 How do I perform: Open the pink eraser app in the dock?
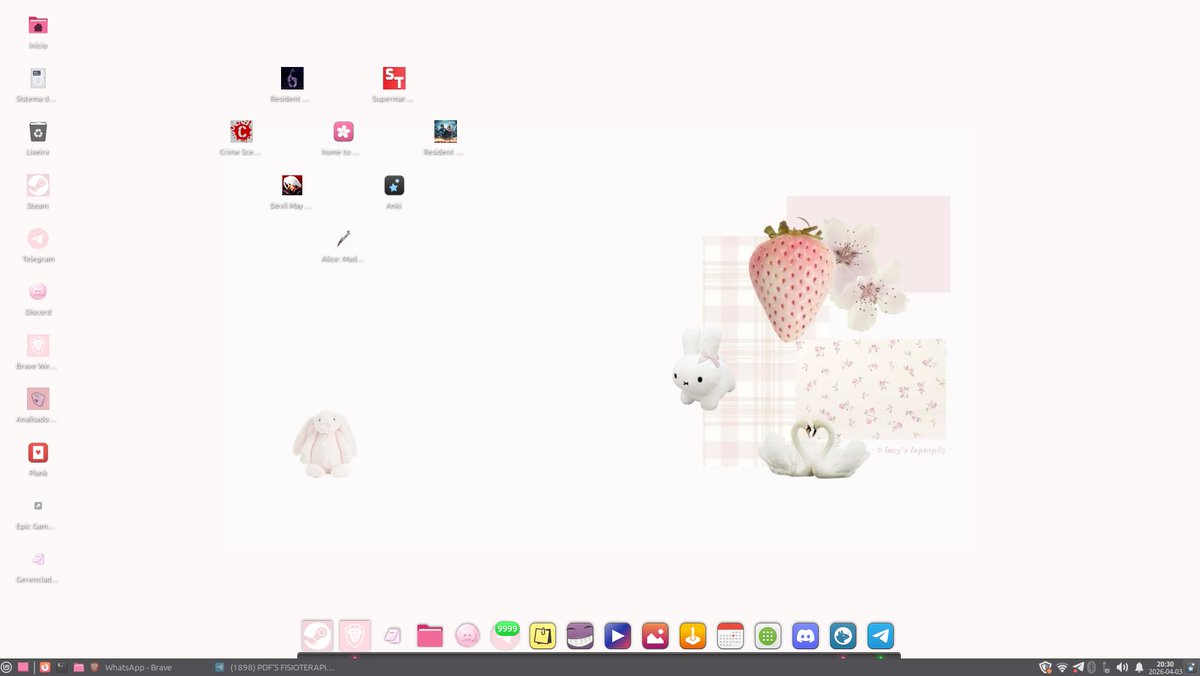point(393,635)
